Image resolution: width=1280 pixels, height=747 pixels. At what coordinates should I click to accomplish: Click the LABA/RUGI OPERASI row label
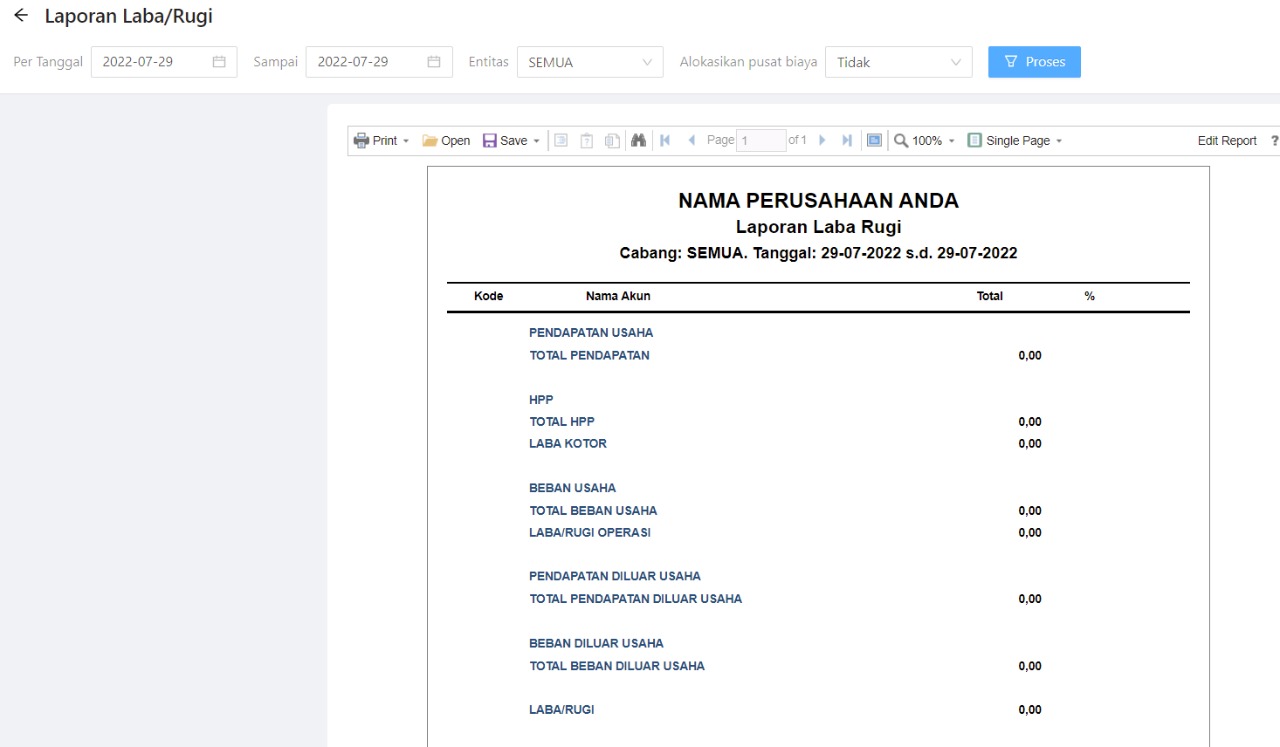(x=590, y=532)
